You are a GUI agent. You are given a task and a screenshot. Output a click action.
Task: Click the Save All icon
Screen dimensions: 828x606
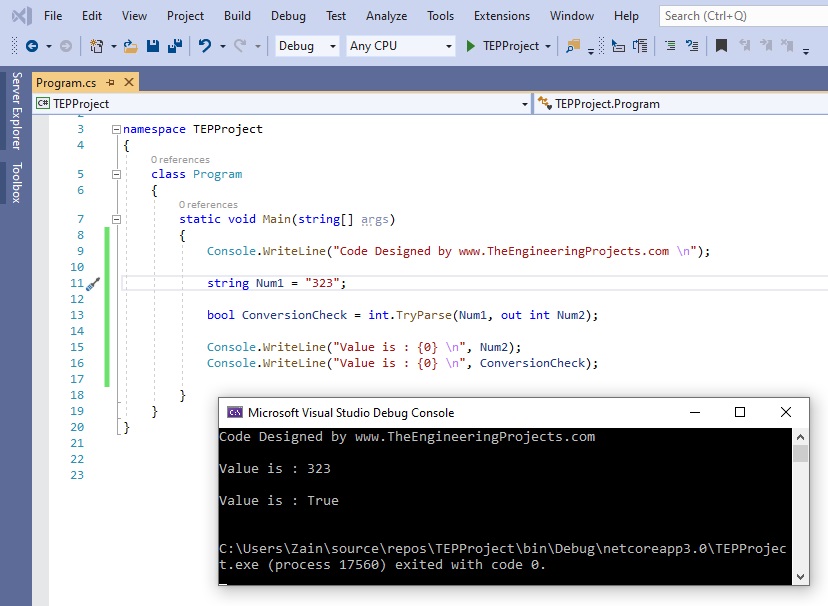174,46
